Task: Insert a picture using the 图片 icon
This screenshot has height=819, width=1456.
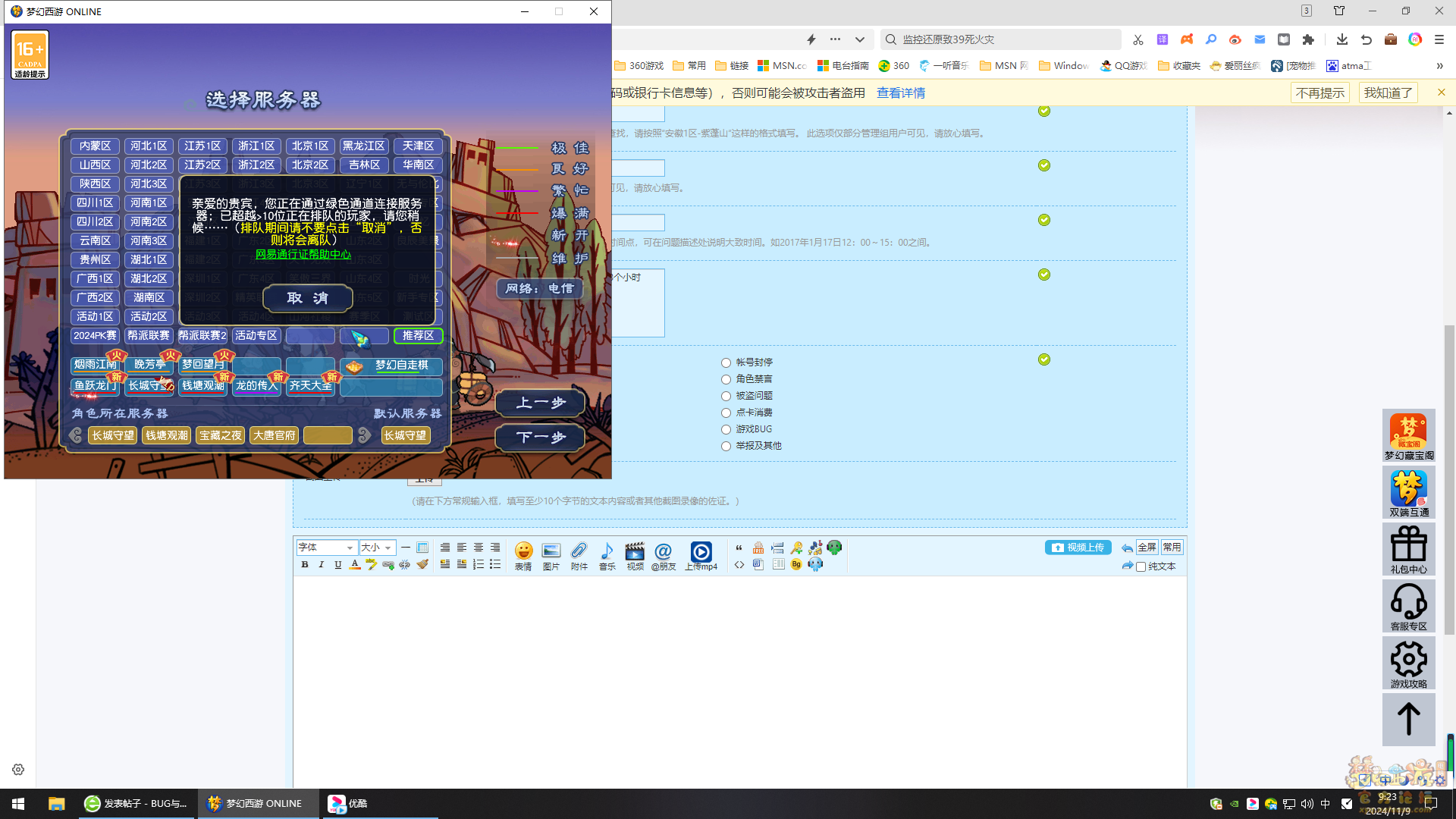Action: [551, 556]
